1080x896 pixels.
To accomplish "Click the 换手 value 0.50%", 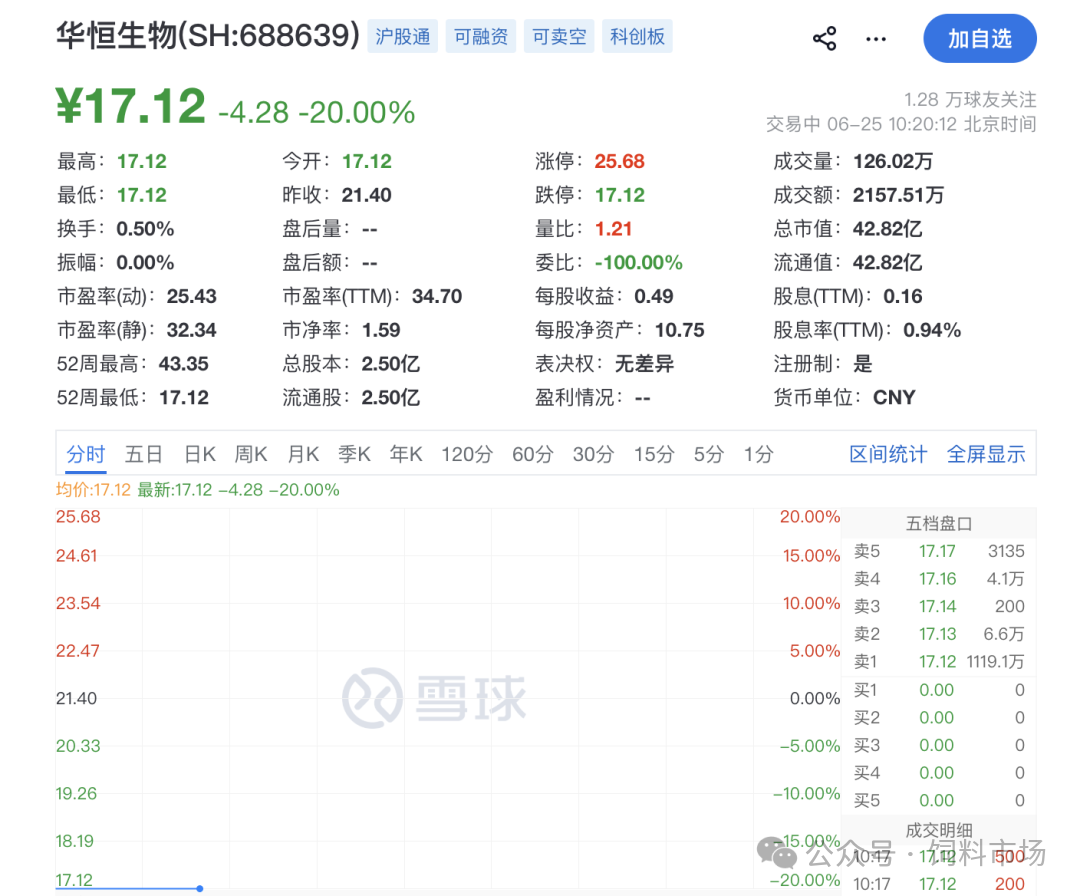I will pos(145,229).
